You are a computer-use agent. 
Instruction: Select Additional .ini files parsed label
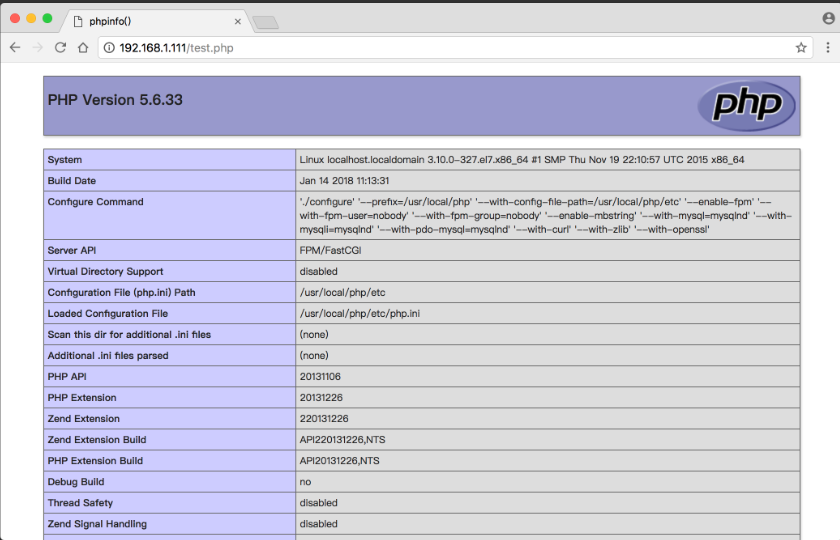[x=108, y=355]
